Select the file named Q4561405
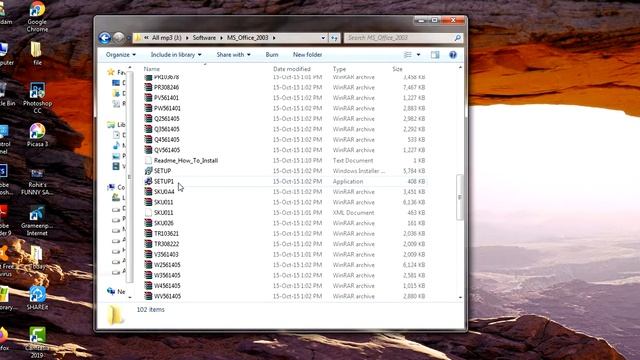Viewport: 640px width, 360px height. [x=167, y=140]
